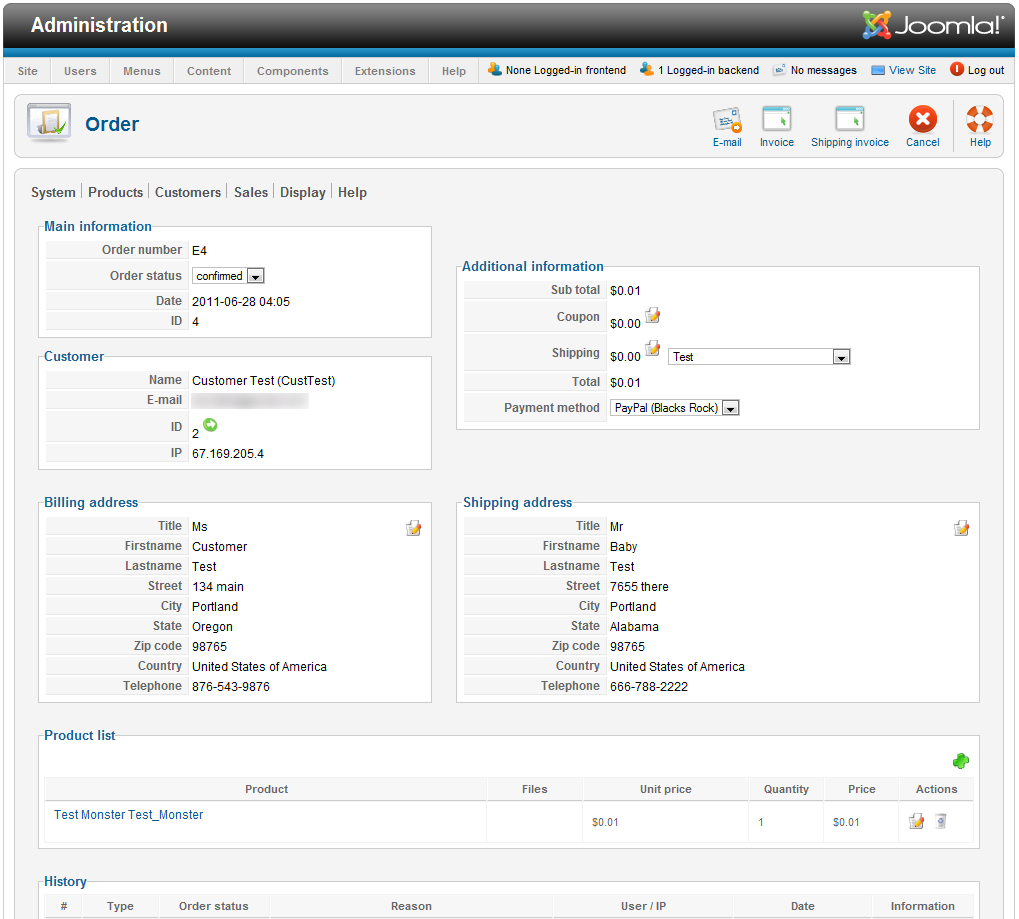This screenshot has width=1019, height=919.
Task: Click the green arrow beside customer ID
Action: pyautogui.click(x=210, y=425)
